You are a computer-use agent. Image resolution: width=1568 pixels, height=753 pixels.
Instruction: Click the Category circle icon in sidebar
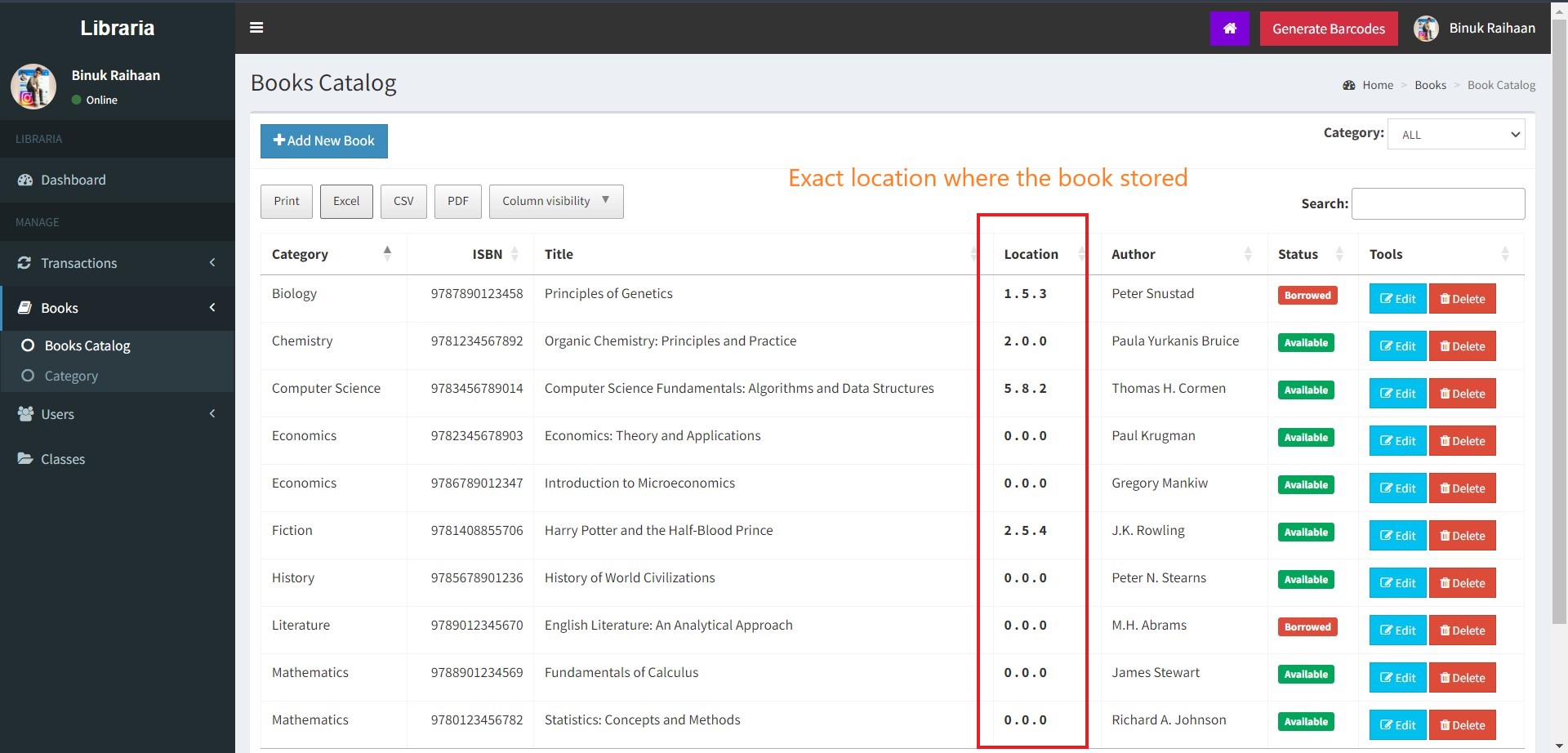click(28, 376)
